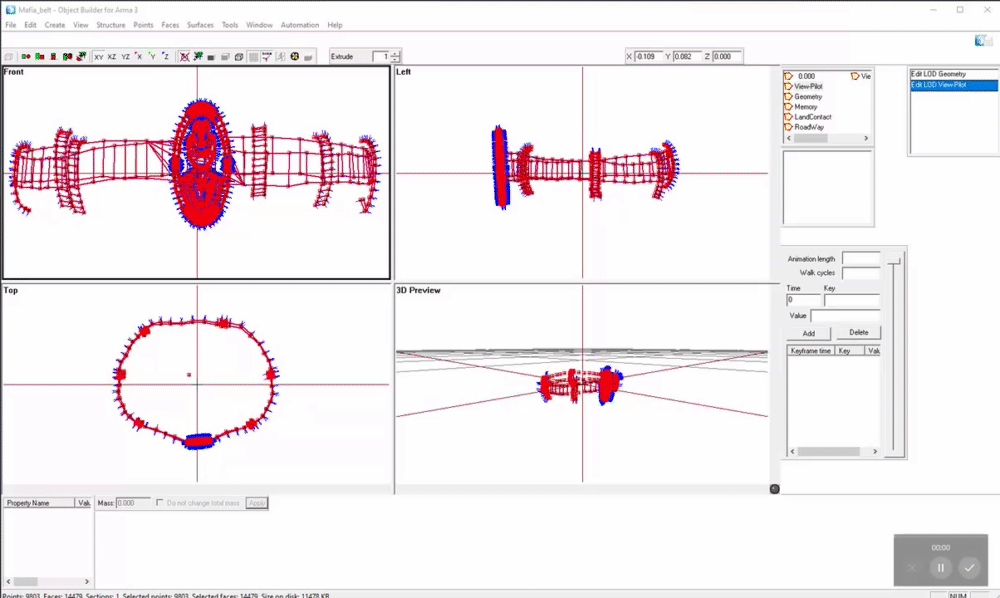Click the select faces mode icon
The height and width of the screenshot is (598, 1000).
pos(40,57)
